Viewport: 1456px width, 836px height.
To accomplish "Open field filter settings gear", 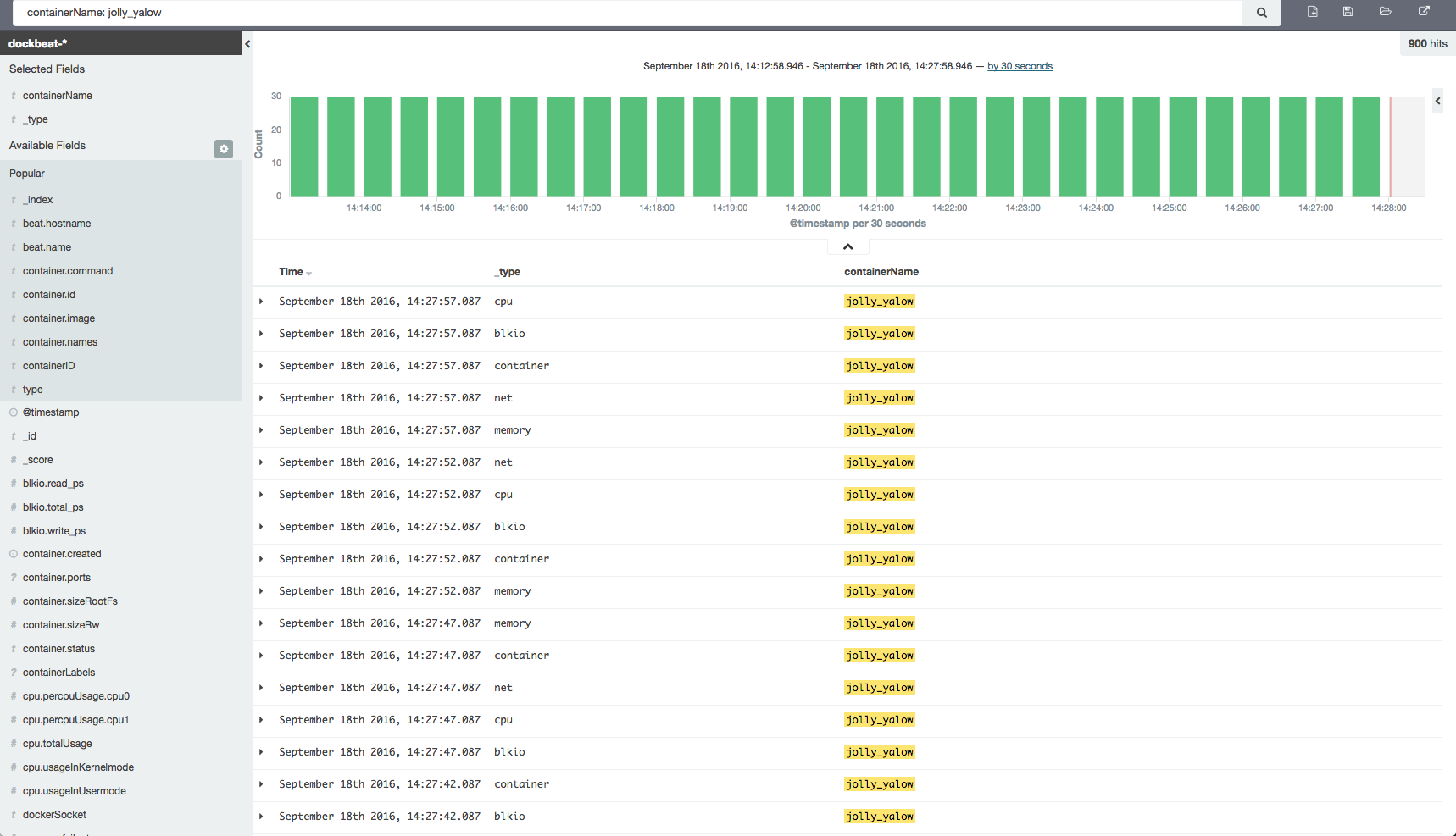I will [x=224, y=149].
